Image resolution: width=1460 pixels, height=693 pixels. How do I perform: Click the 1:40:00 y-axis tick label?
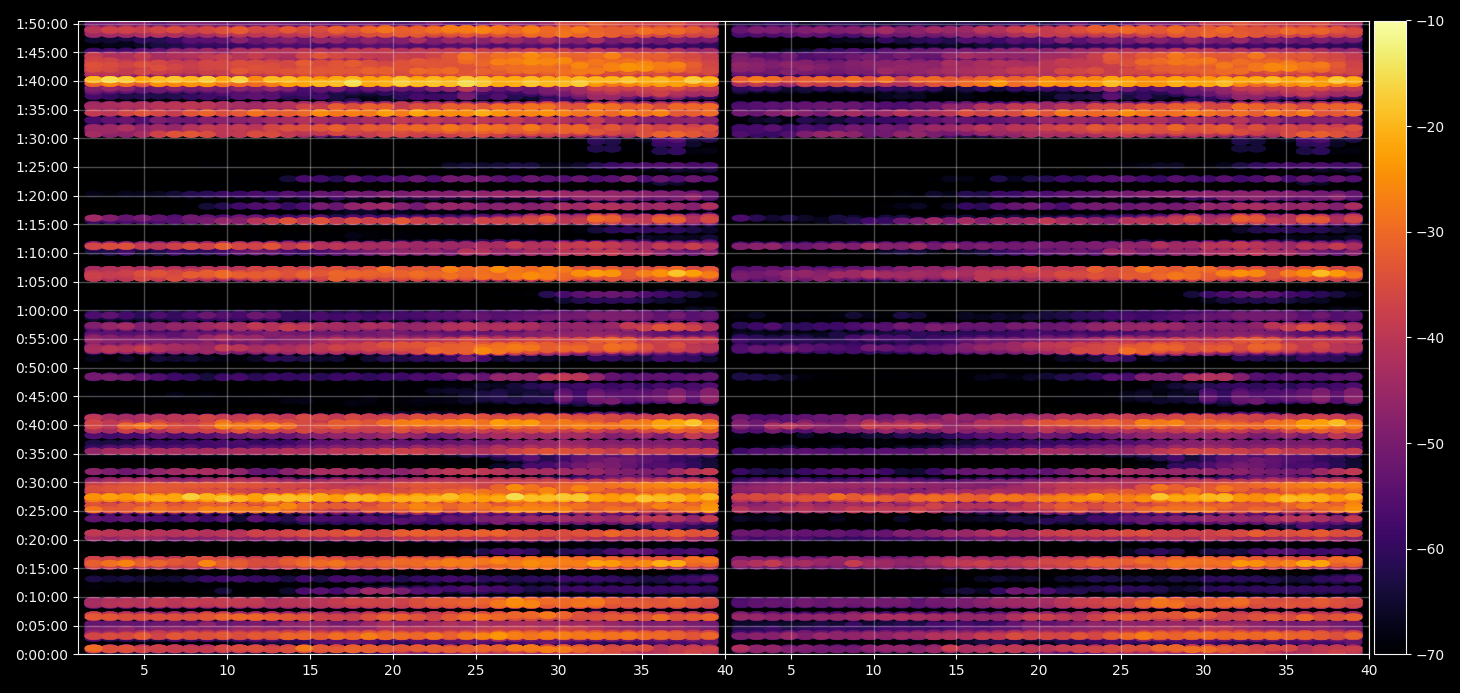42,81
